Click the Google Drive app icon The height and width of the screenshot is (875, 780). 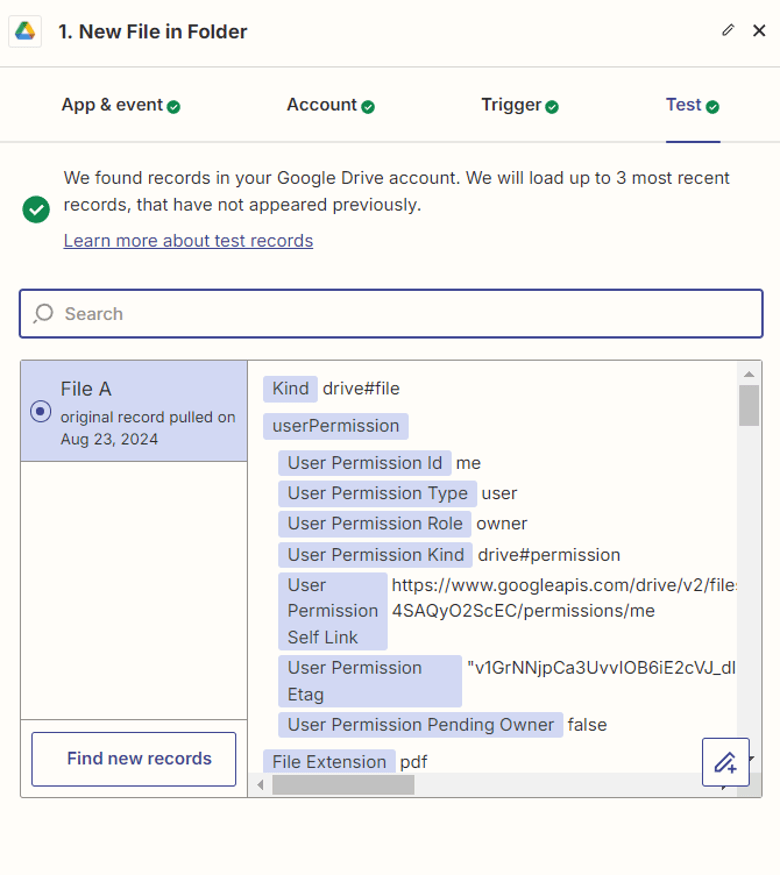[25, 31]
